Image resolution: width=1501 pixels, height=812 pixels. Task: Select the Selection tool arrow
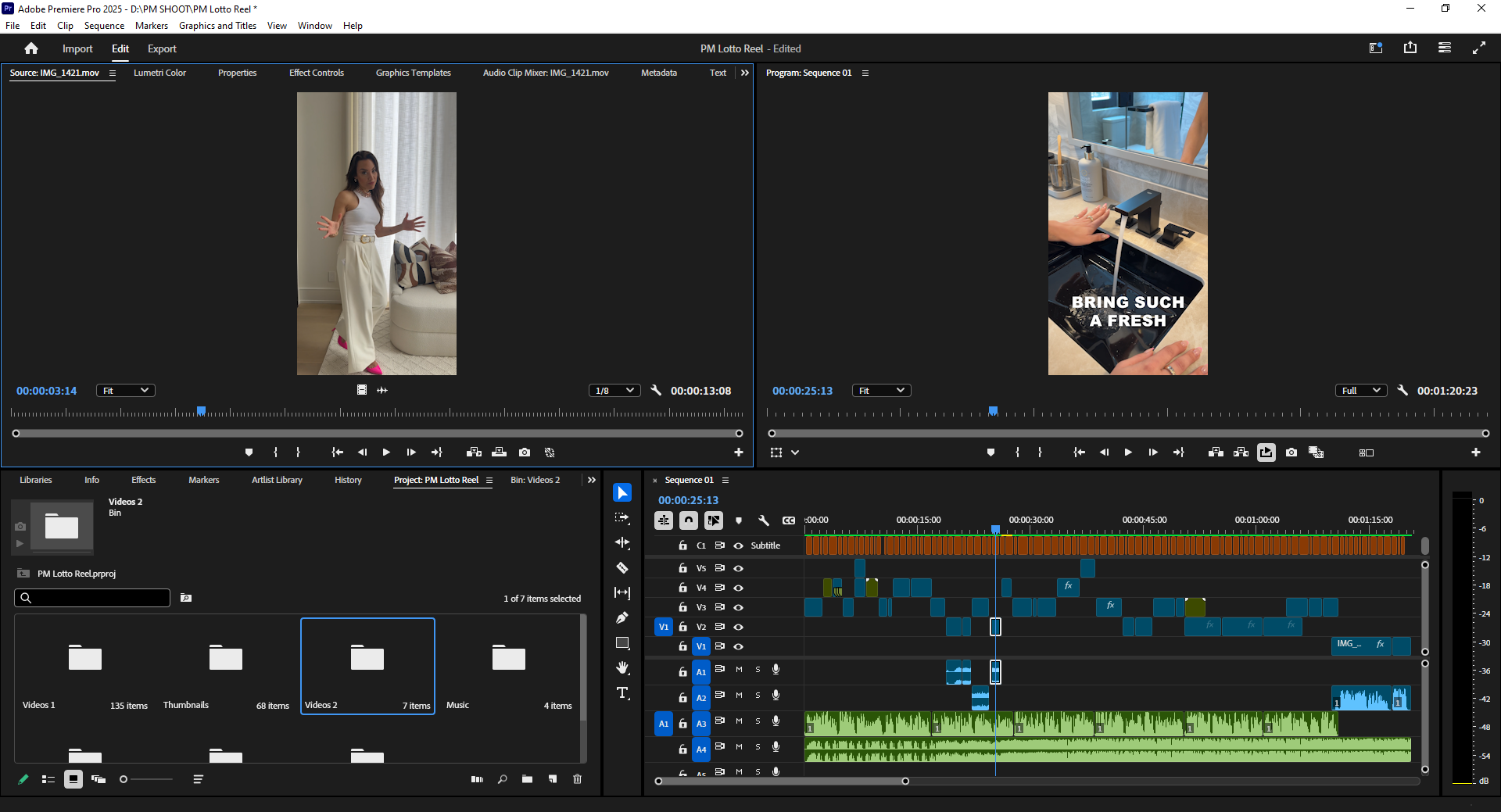coord(622,492)
